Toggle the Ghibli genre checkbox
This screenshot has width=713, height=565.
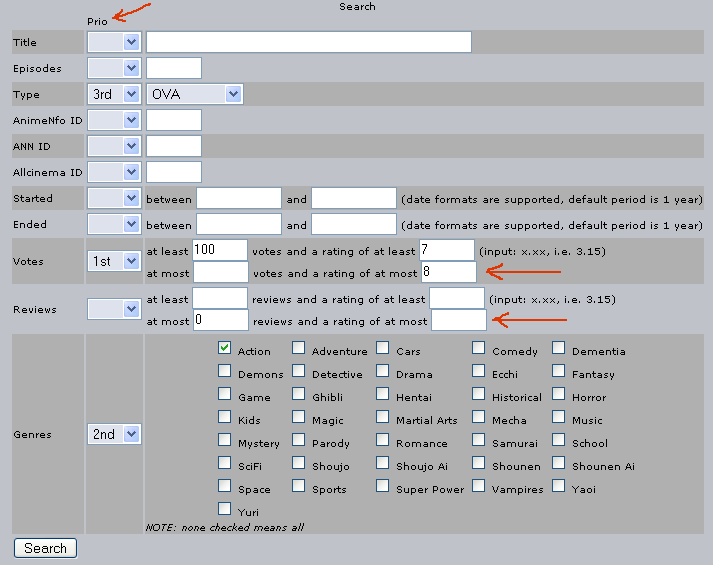point(299,395)
